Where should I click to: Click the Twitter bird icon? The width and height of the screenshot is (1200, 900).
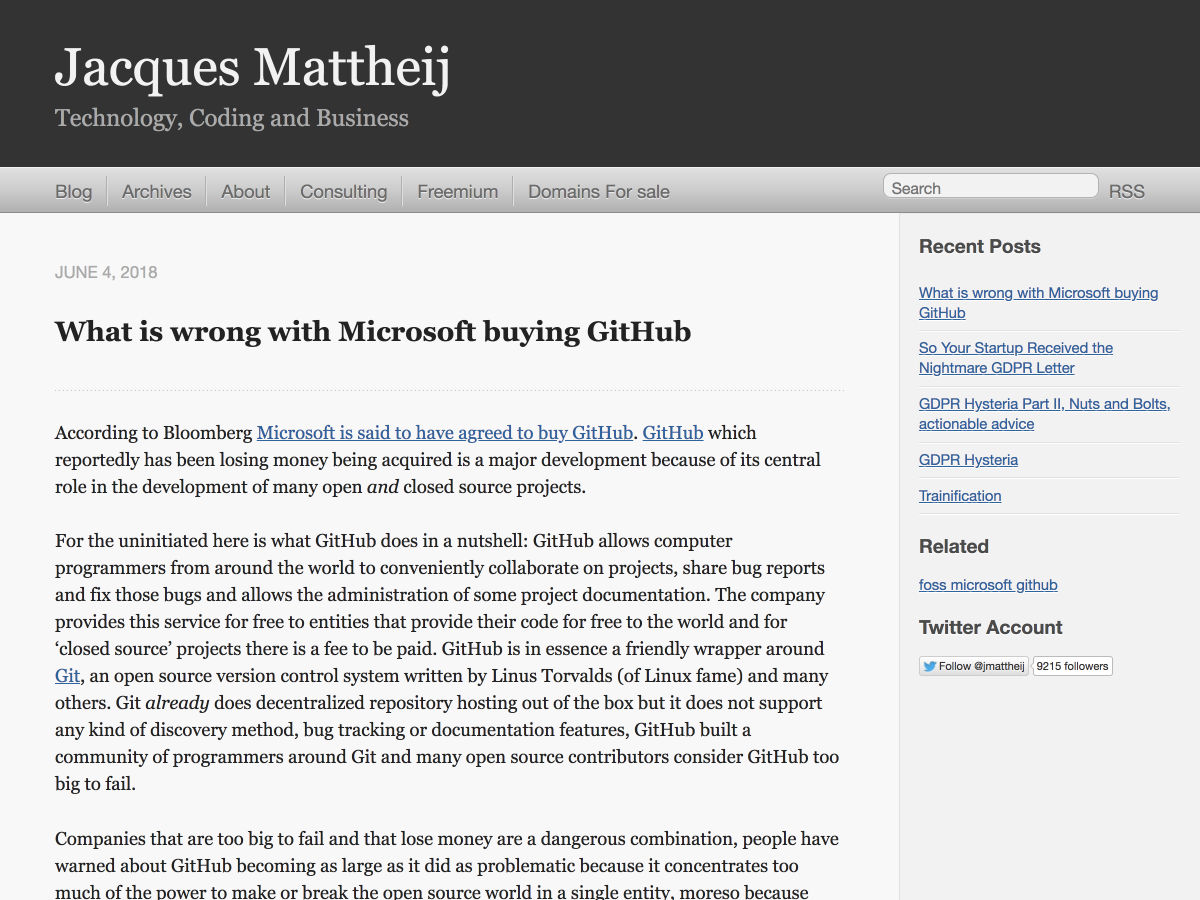pyautogui.click(x=929, y=666)
